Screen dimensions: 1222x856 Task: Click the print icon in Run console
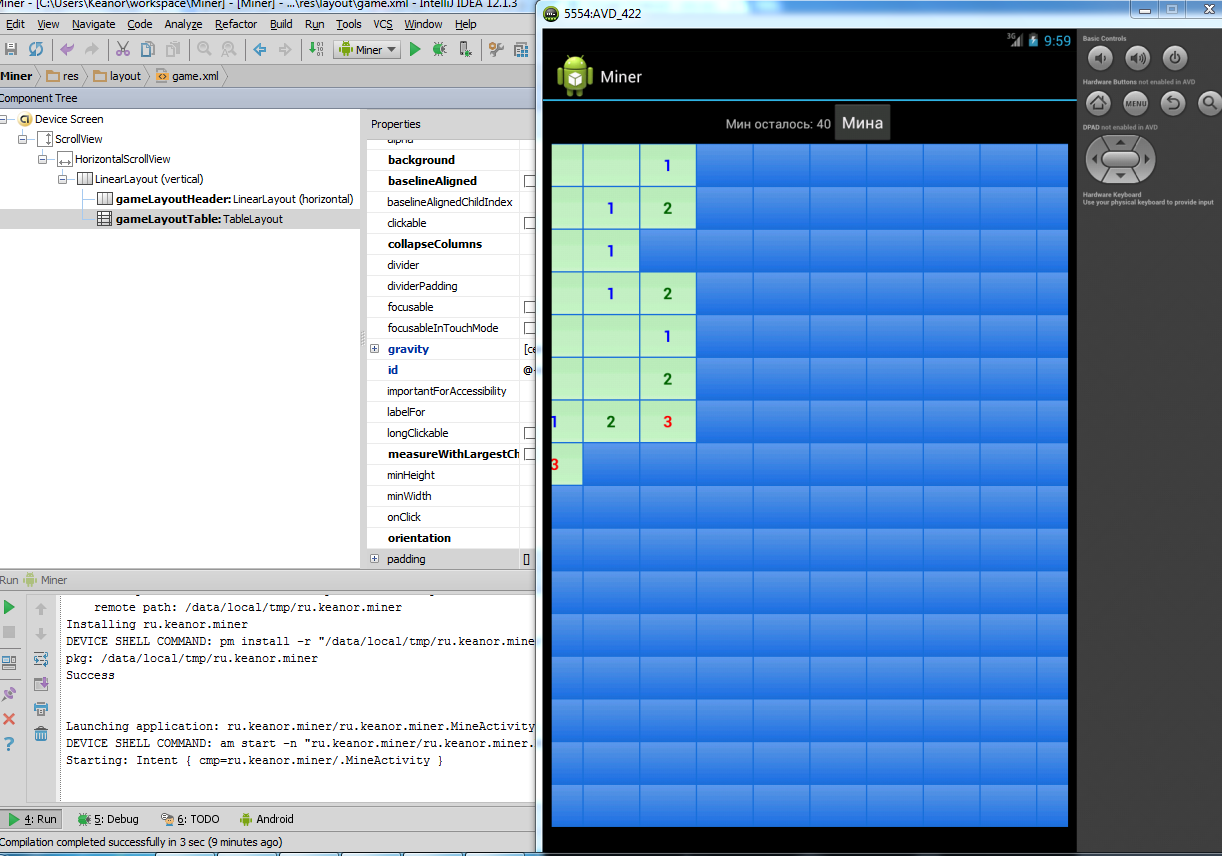pyautogui.click(x=41, y=709)
